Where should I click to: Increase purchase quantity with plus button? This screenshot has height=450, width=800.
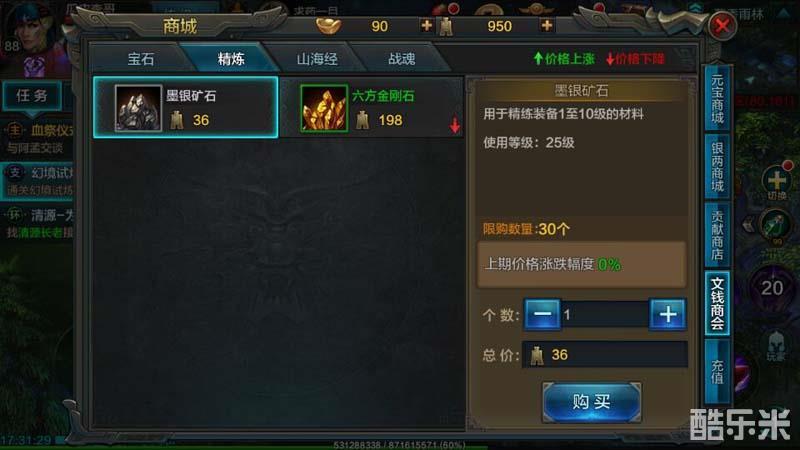click(668, 314)
